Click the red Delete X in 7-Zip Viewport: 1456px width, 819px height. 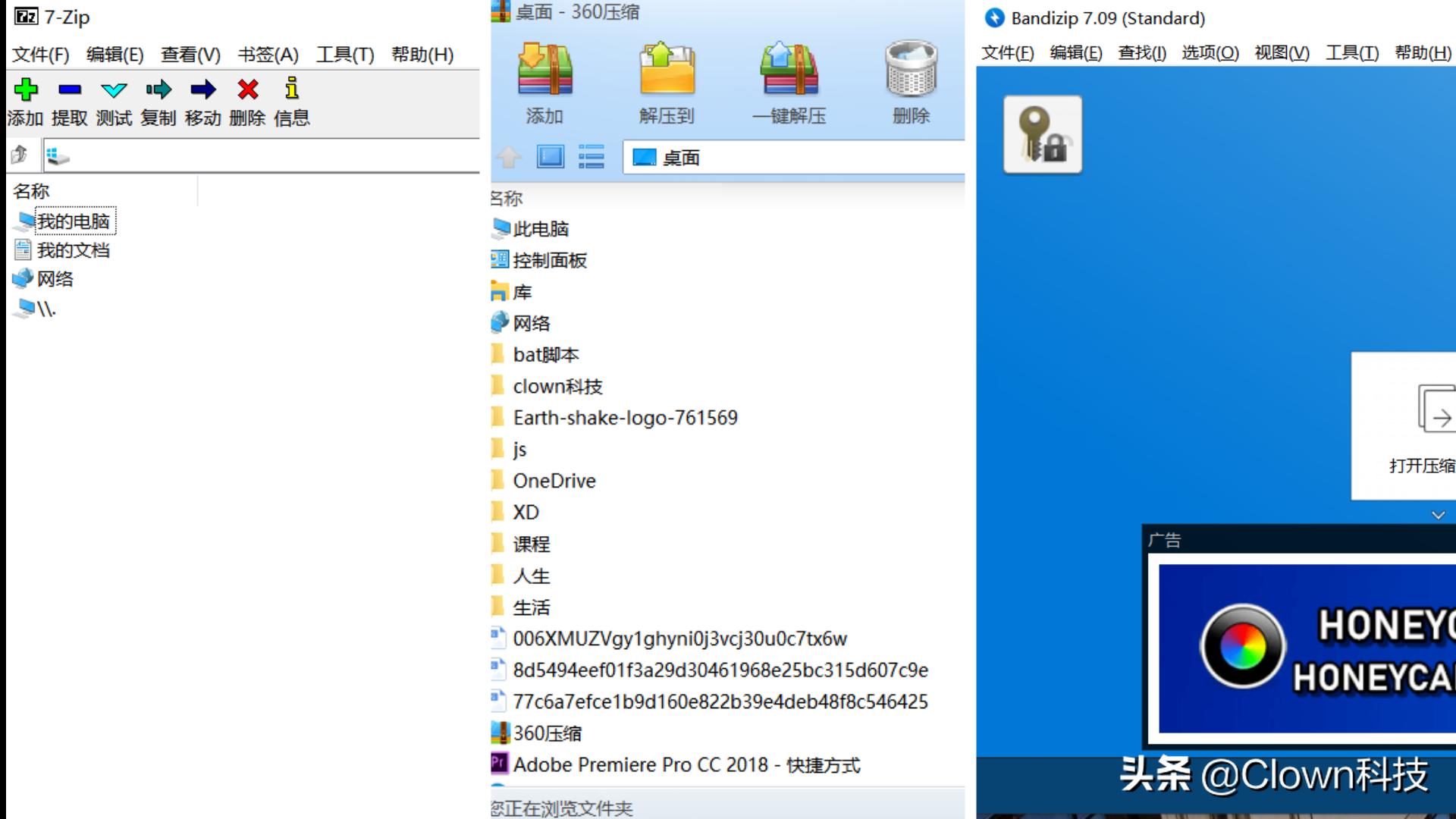(x=247, y=89)
